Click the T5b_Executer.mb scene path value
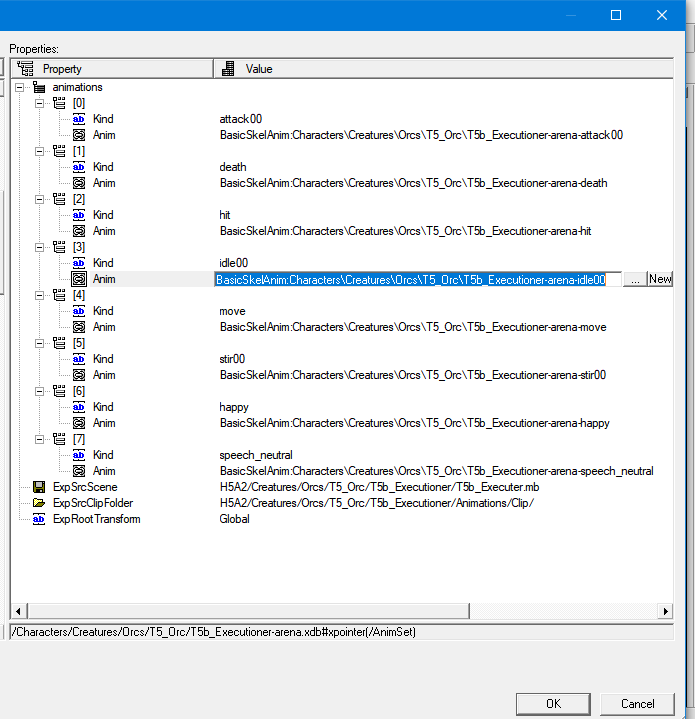This screenshot has width=695, height=719. (380, 487)
